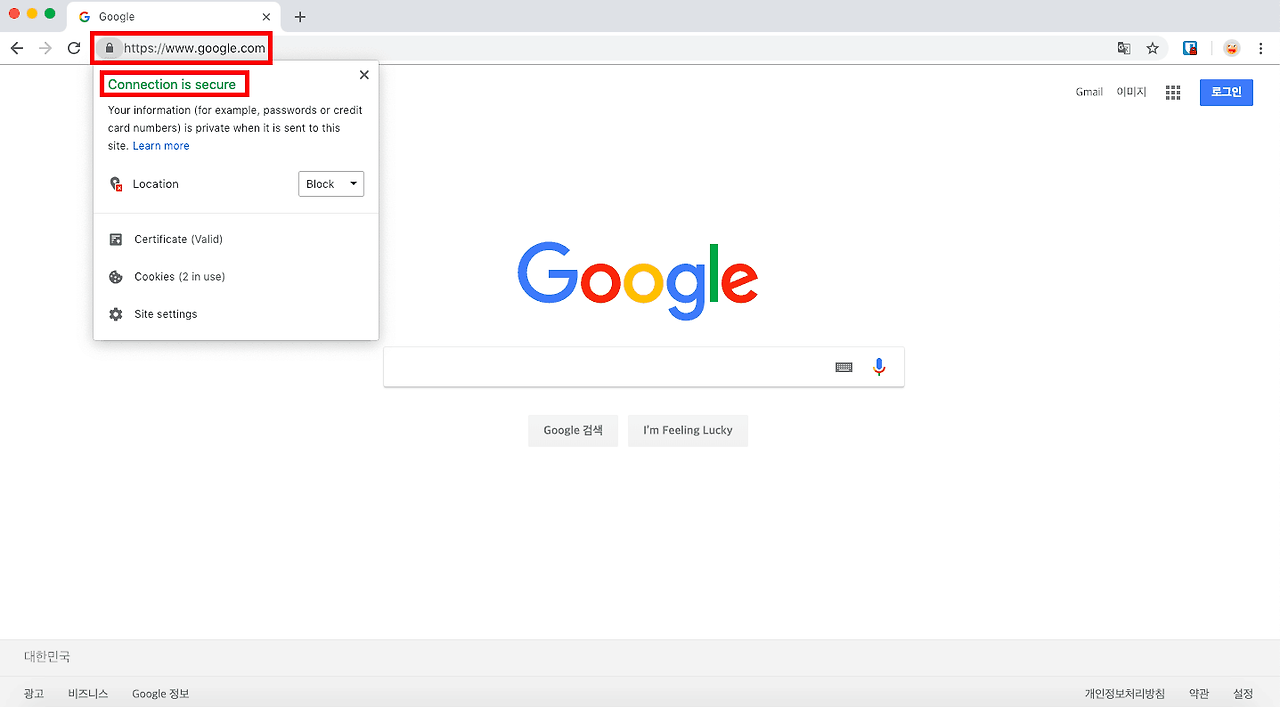Open the on-screen keyboard icon in search bar
The image size is (1280, 707).
tap(843, 366)
